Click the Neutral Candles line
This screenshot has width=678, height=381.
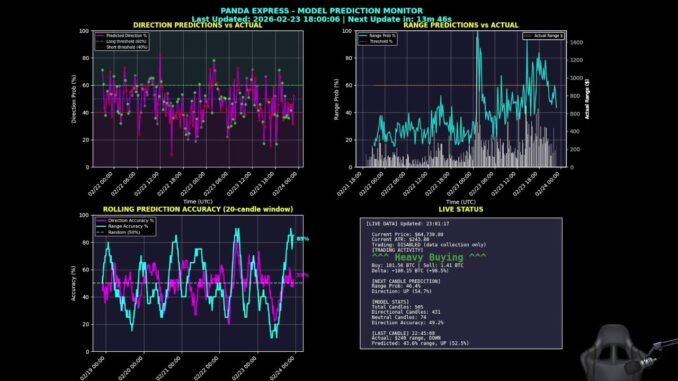[399, 317]
